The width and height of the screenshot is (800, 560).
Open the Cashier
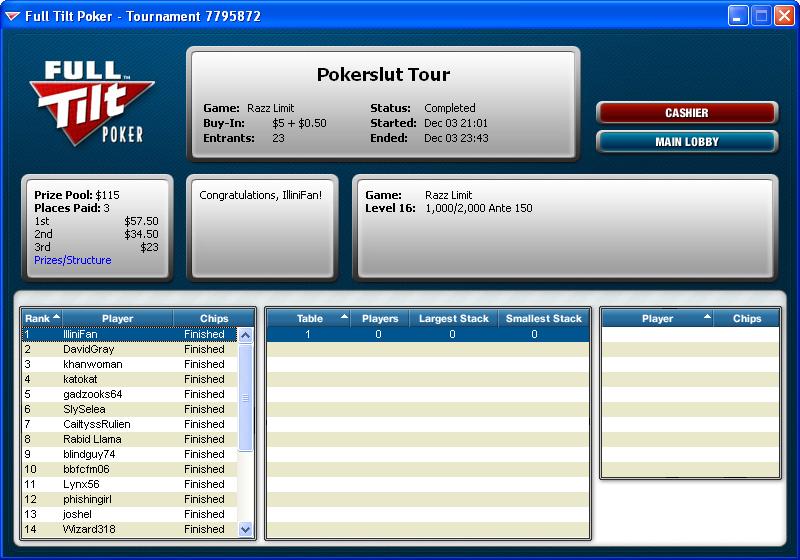(x=687, y=113)
